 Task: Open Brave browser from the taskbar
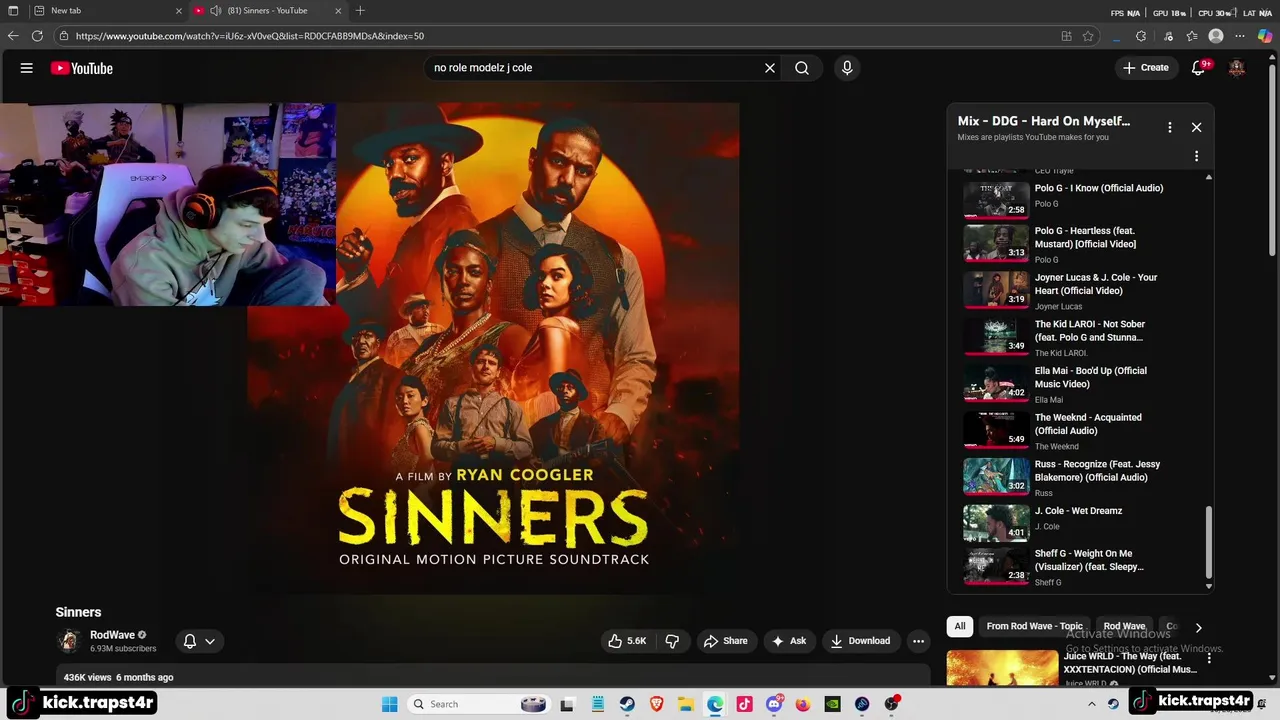tap(656, 704)
